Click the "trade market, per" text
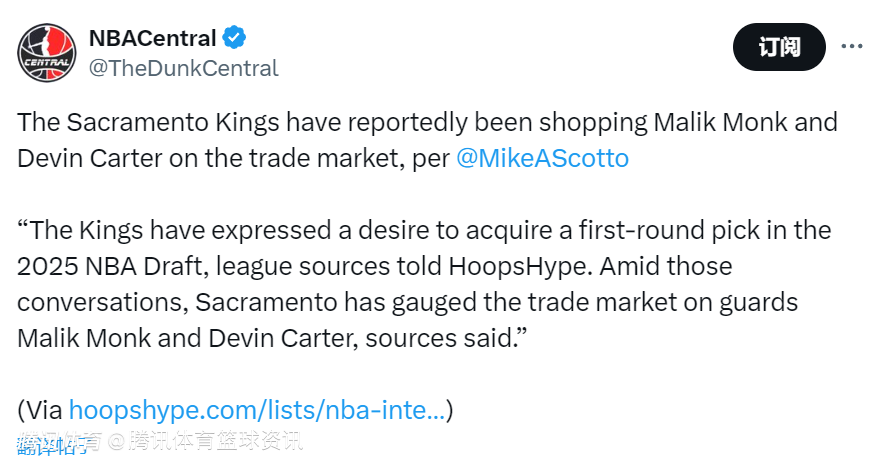Screen dimensions: 876x466 click(349, 159)
